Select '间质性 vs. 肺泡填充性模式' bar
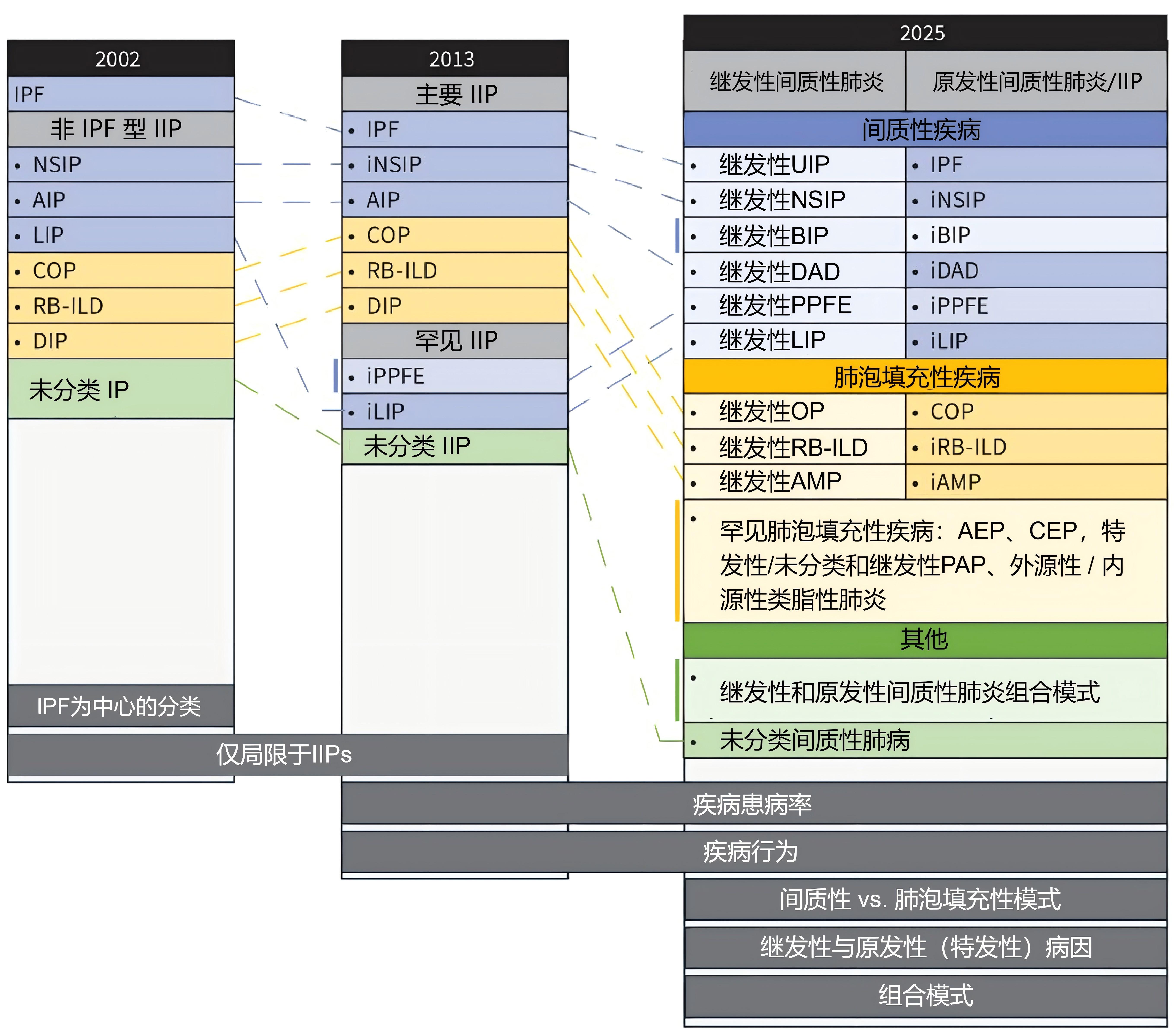This screenshot has height=1036, width=1174. point(925,899)
